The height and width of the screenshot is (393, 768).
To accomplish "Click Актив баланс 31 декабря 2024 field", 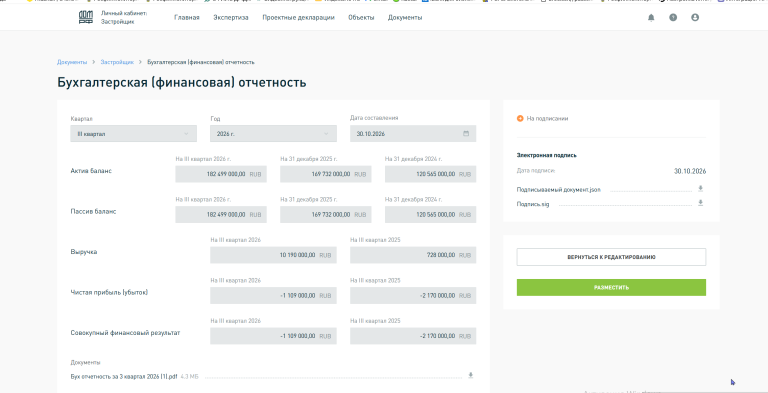I will [x=431, y=174].
